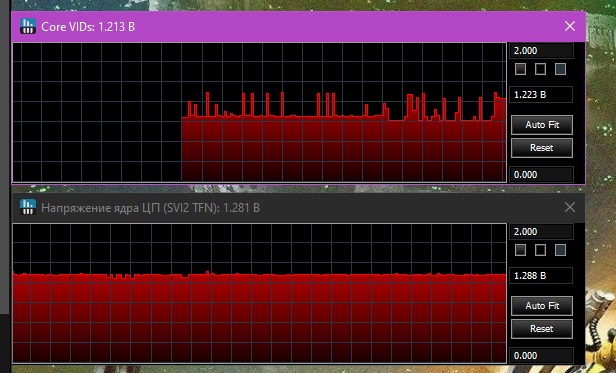This screenshot has width=616, height=373.
Task: Click inside the Core VIDs voltage graph
Action: pyautogui.click(x=259, y=112)
